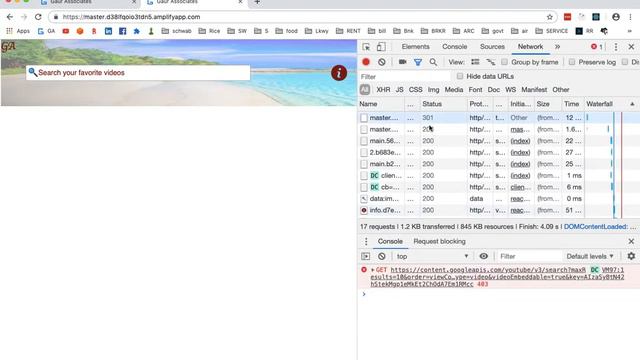The image size is (640, 360).
Task: Click the red extension icon in the toolbar
Action: (567, 17)
